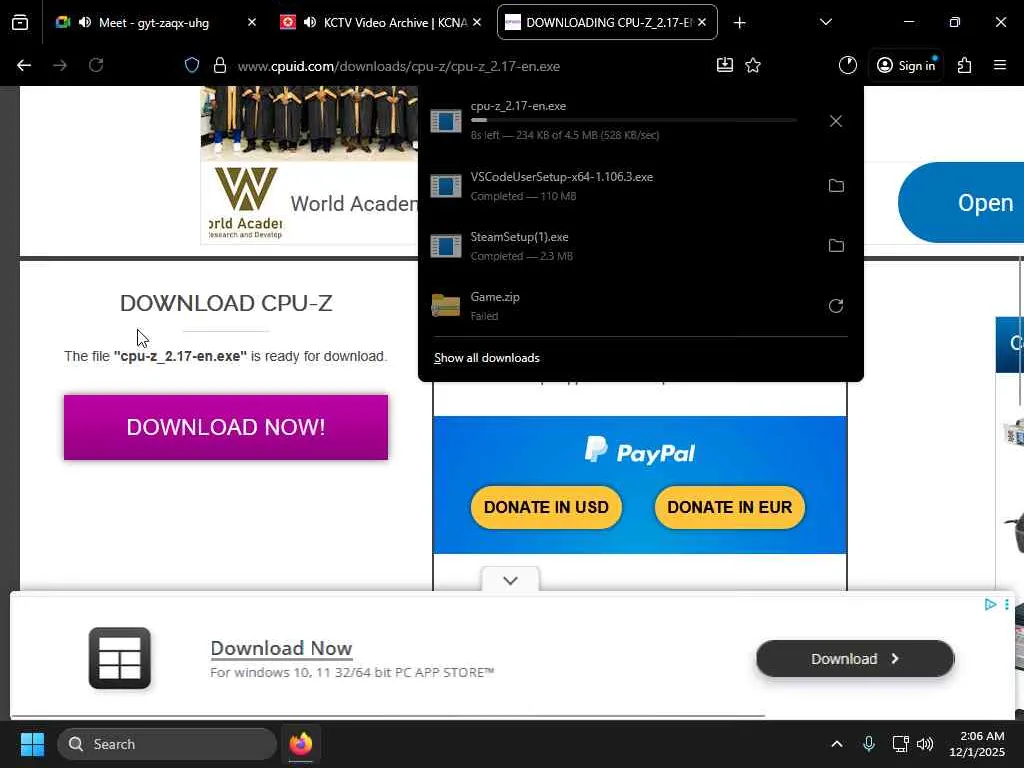Click the ad Download button

pos(855,659)
